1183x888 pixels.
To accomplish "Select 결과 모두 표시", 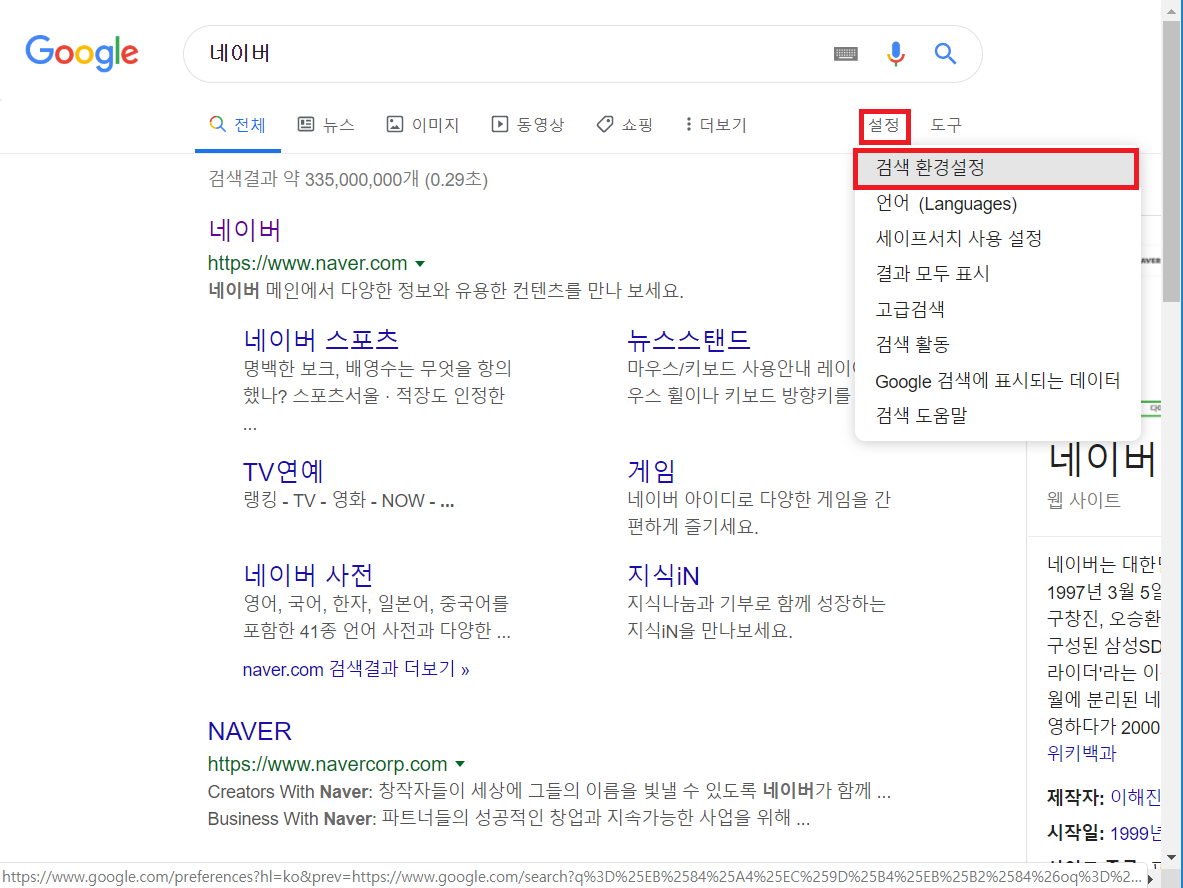I will (x=996, y=274).
